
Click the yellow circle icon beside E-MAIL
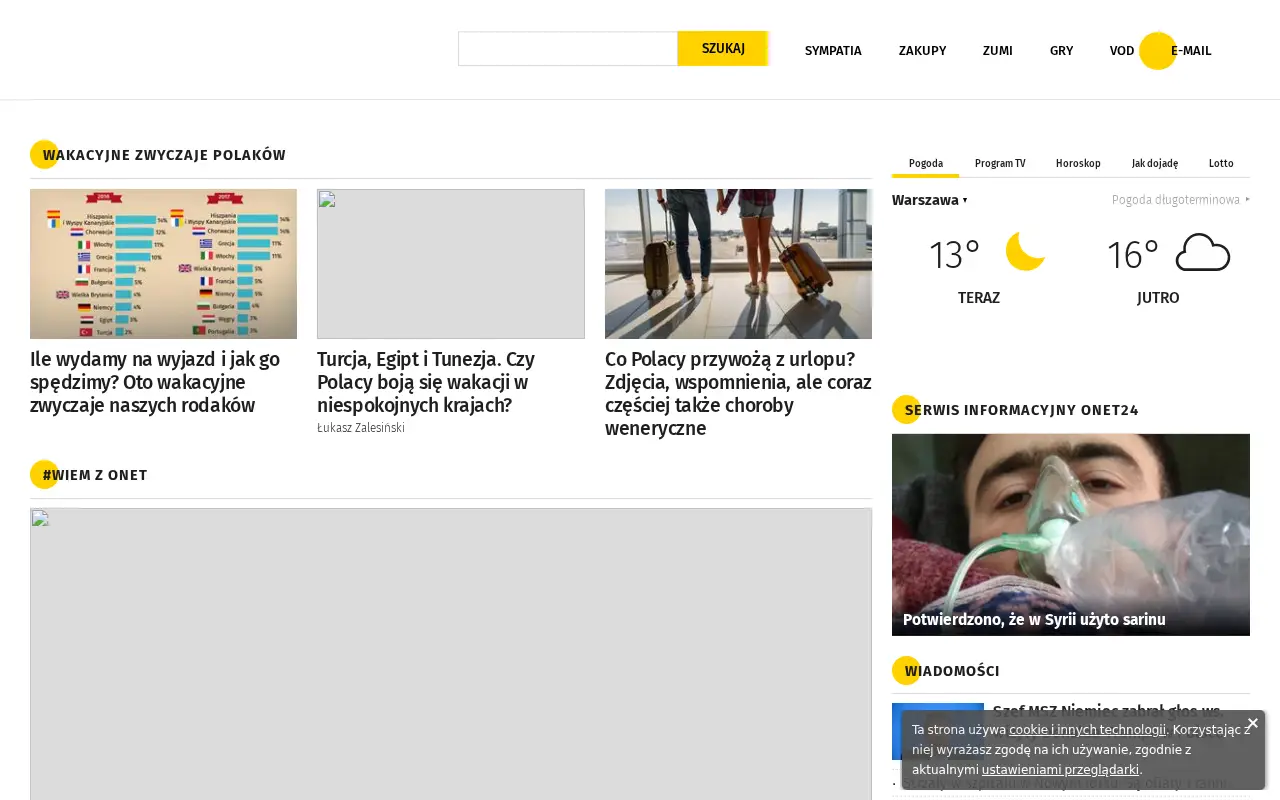tap(1158, 51)
